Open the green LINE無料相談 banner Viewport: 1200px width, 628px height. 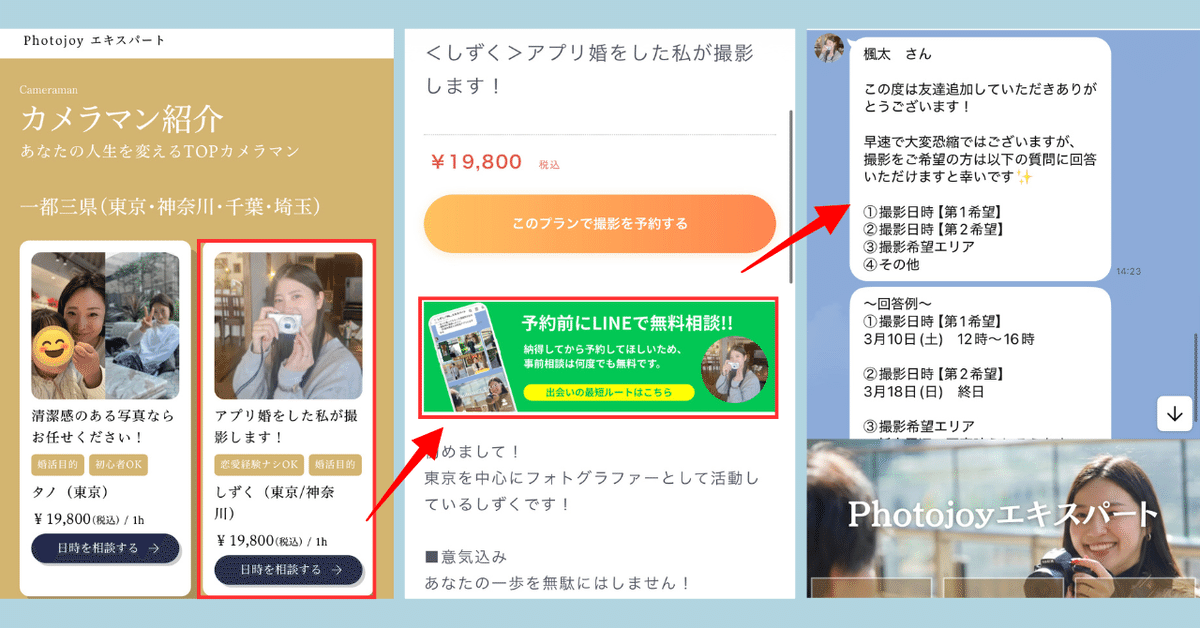point(600,357)
